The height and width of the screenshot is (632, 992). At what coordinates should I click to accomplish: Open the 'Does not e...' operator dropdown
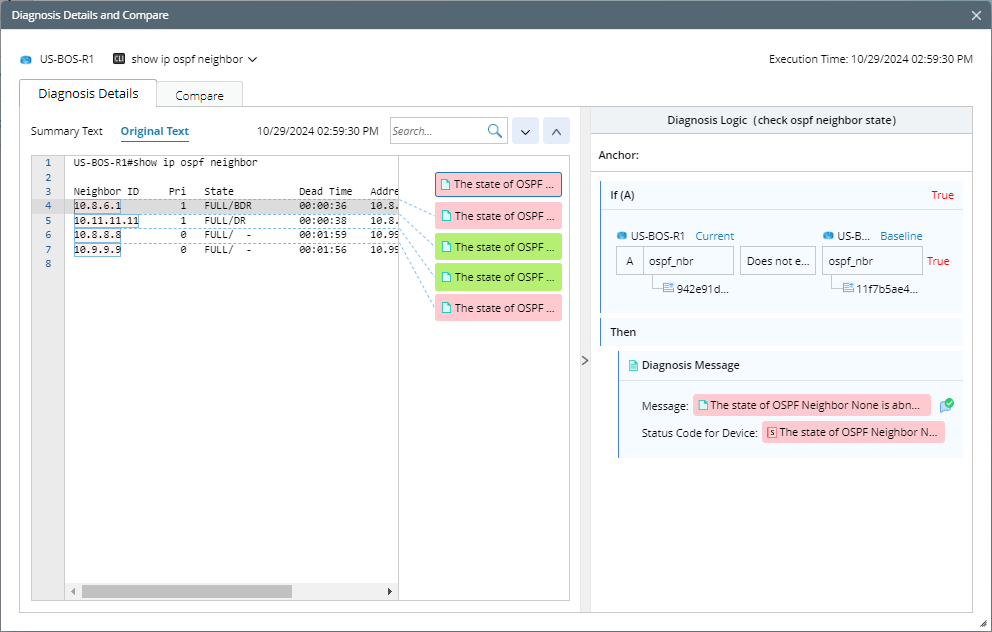778,261
